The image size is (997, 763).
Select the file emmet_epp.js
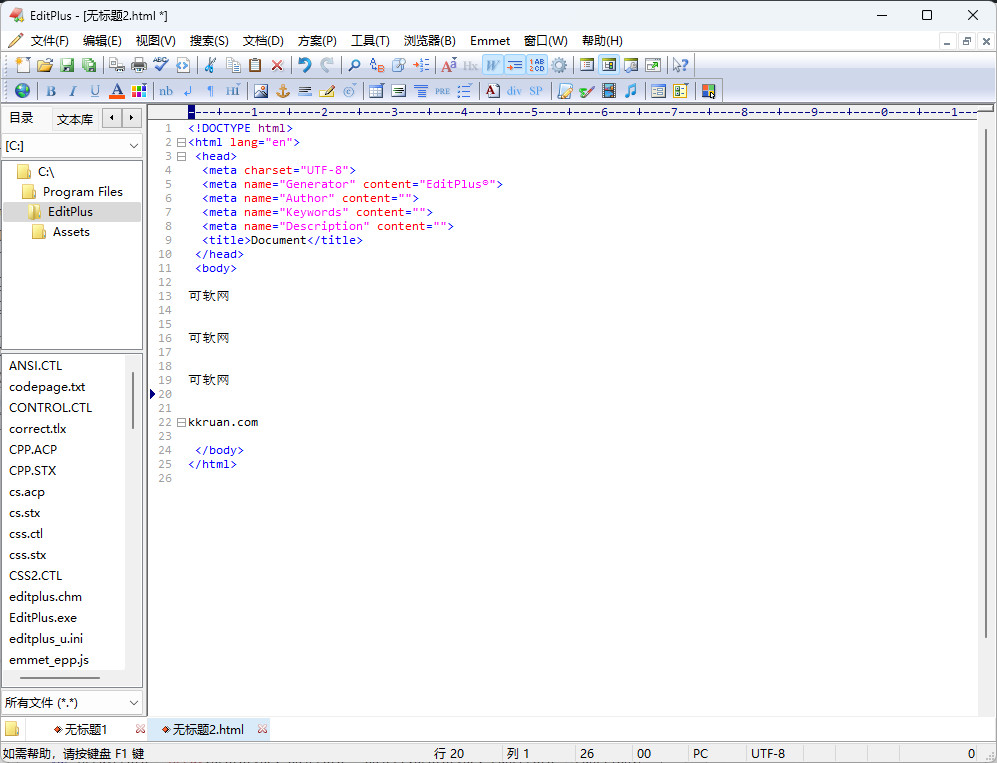tap(49, 659)
